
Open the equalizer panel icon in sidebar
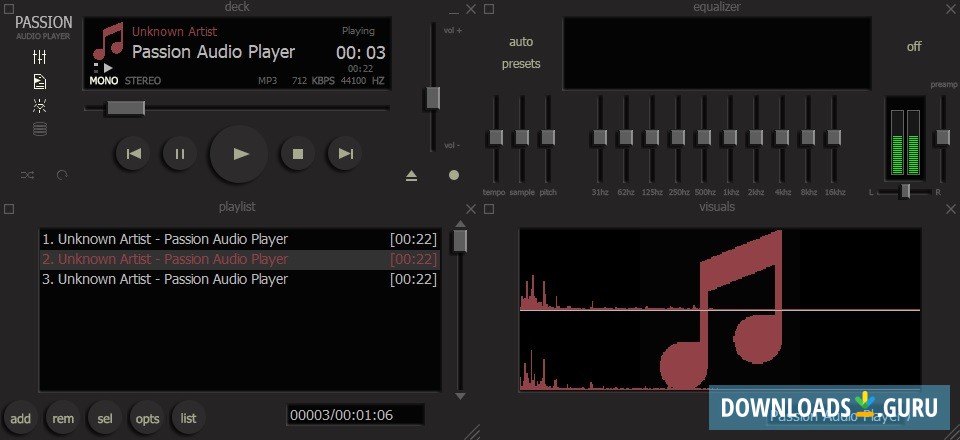pos(40,58)
